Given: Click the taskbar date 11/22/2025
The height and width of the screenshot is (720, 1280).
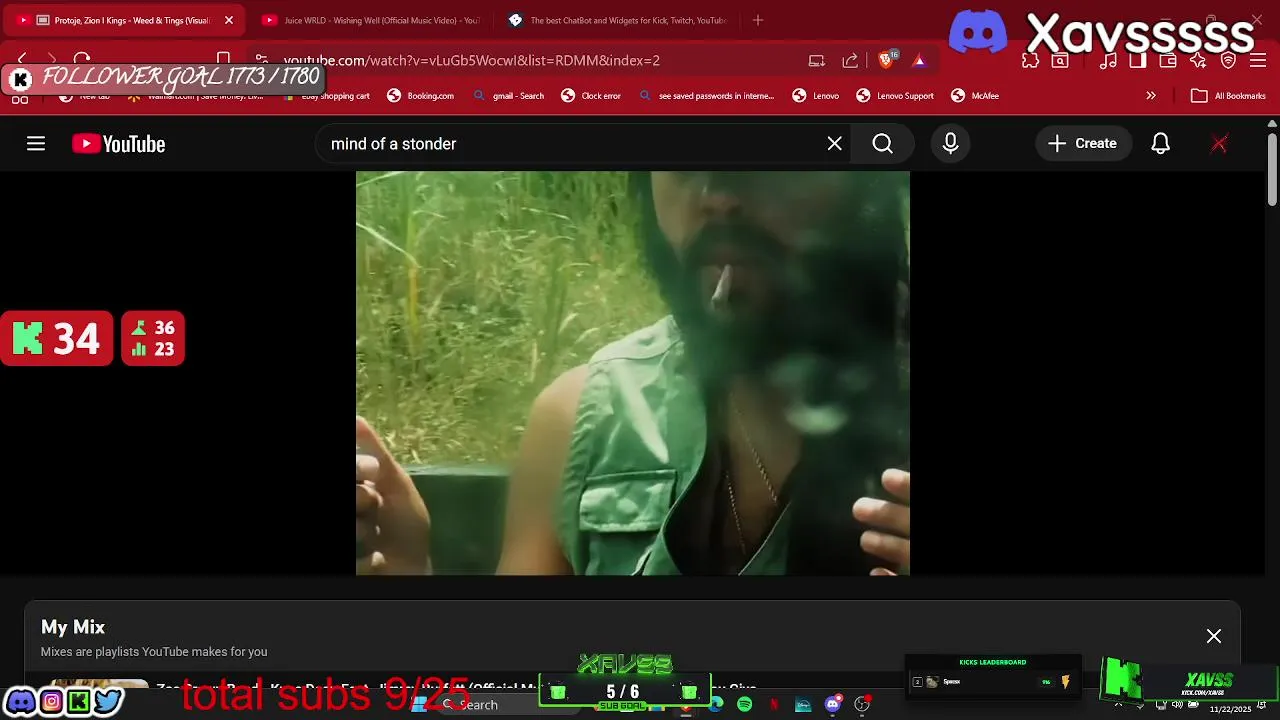Looking at the screenshot, I should (x=1230, y=709).
